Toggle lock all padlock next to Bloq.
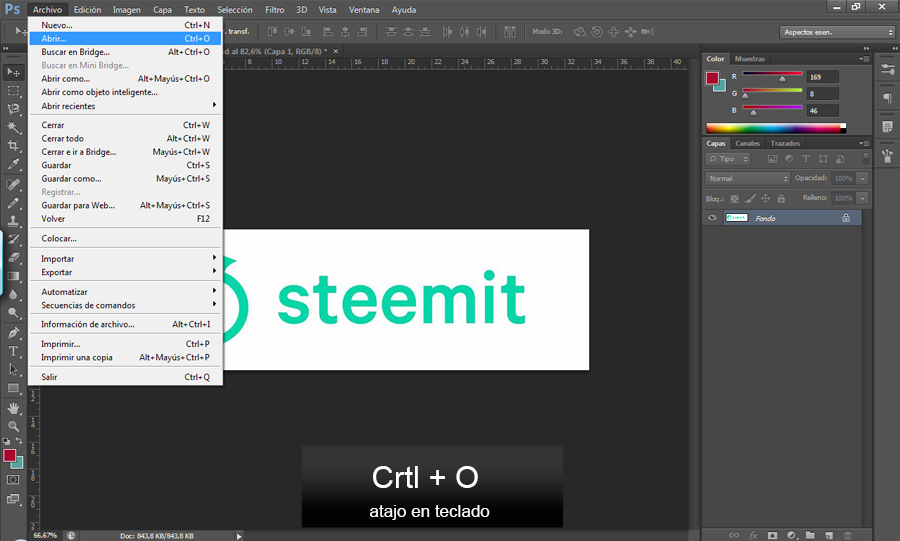The height and width of the screenshot is (541, 900). click(x=781, y=199)
